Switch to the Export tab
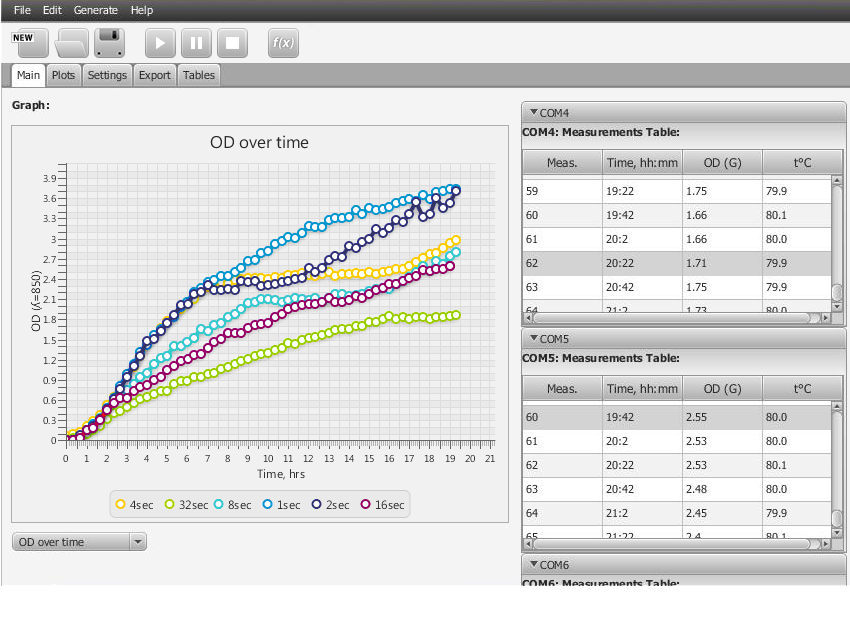850x626 pixels. [x=154, y=75]
